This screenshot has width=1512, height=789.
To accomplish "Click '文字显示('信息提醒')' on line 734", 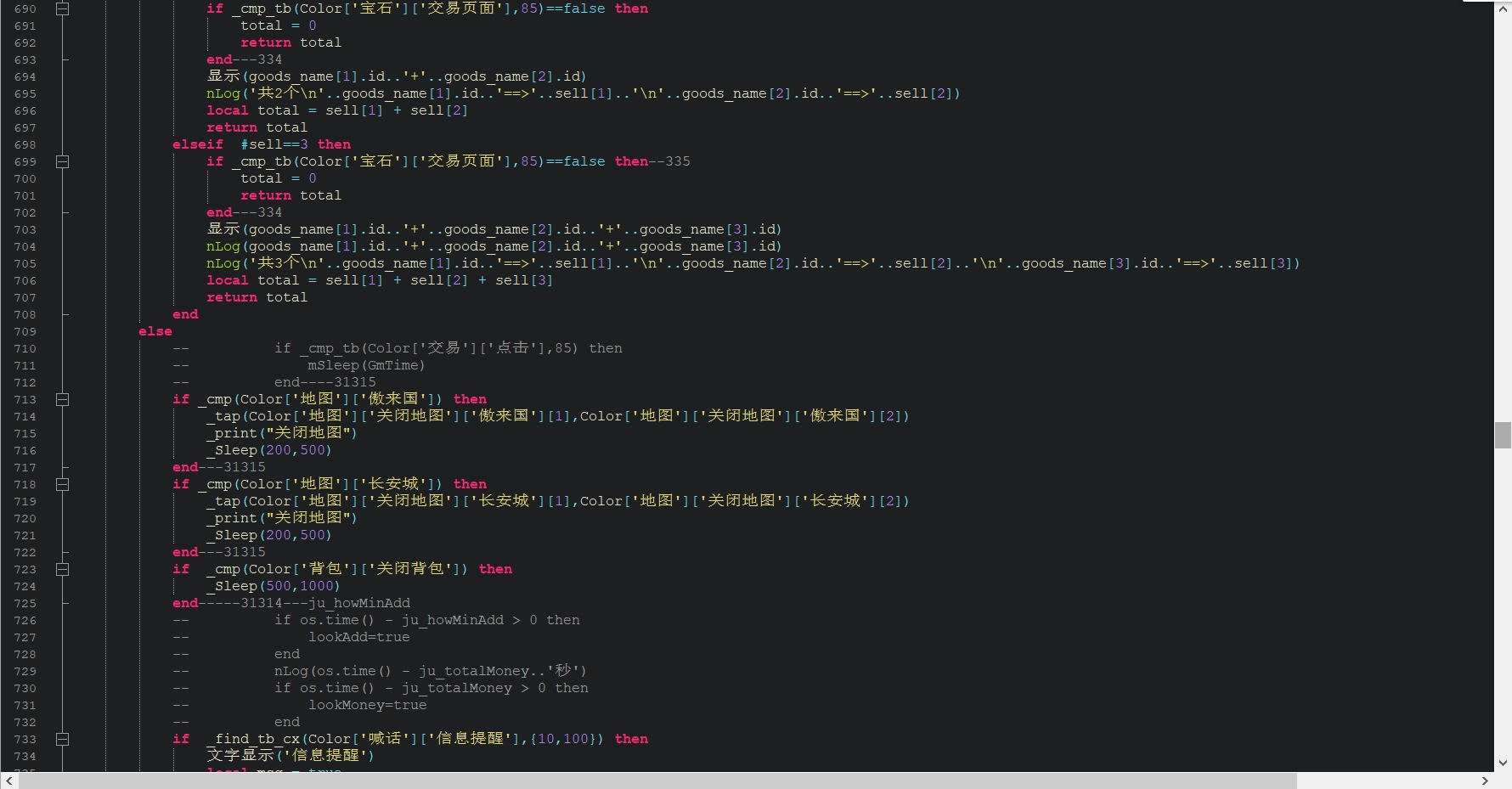I will coord(291,755).
